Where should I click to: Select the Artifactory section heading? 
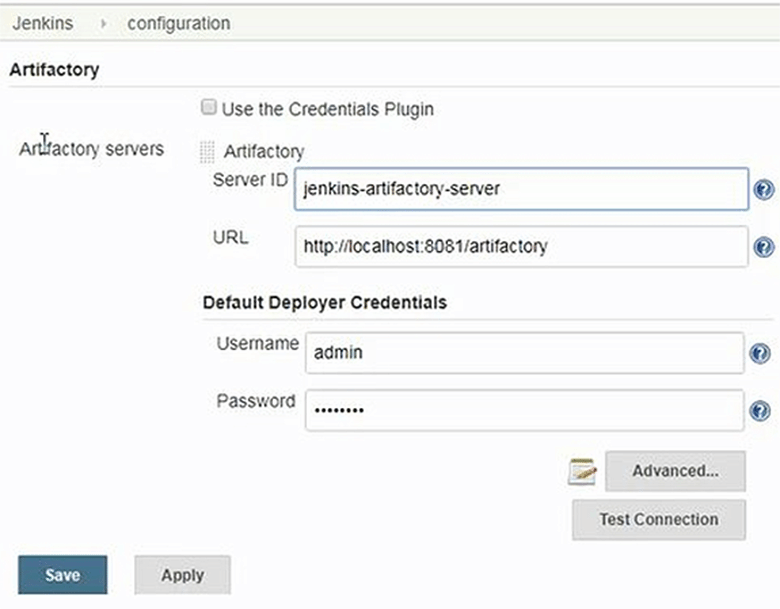(54, 70)
